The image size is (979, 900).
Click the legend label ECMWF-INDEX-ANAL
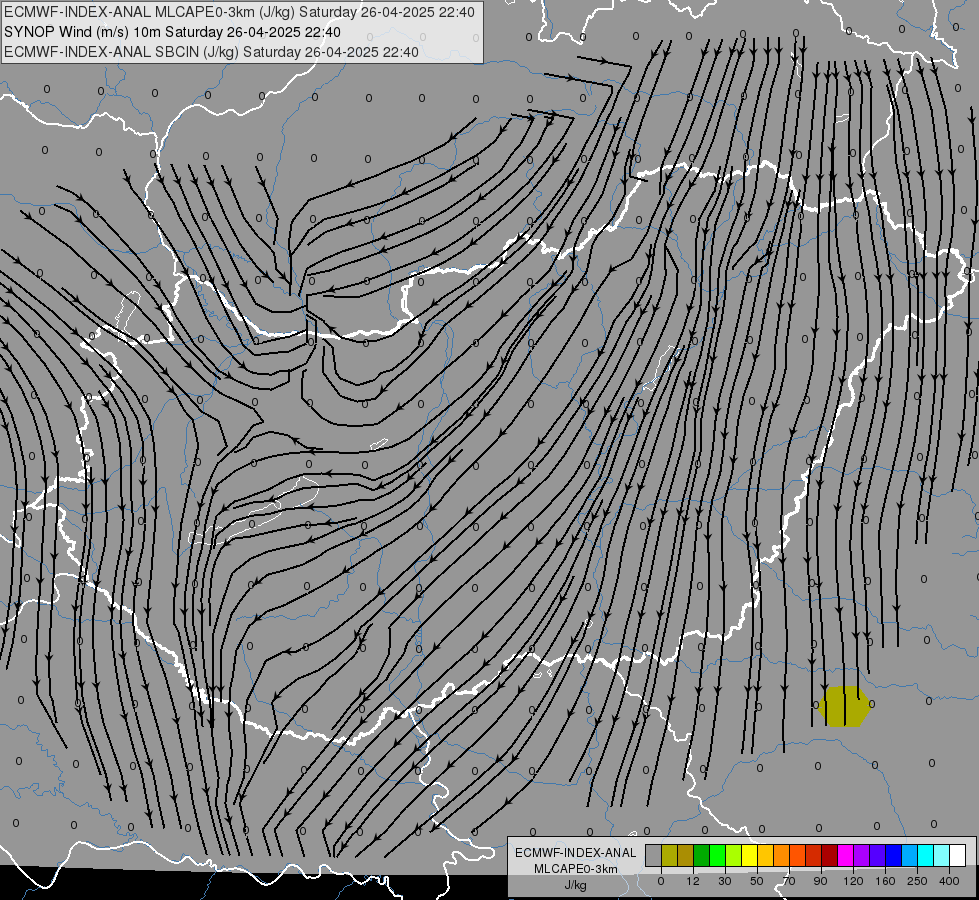(575, 853)
